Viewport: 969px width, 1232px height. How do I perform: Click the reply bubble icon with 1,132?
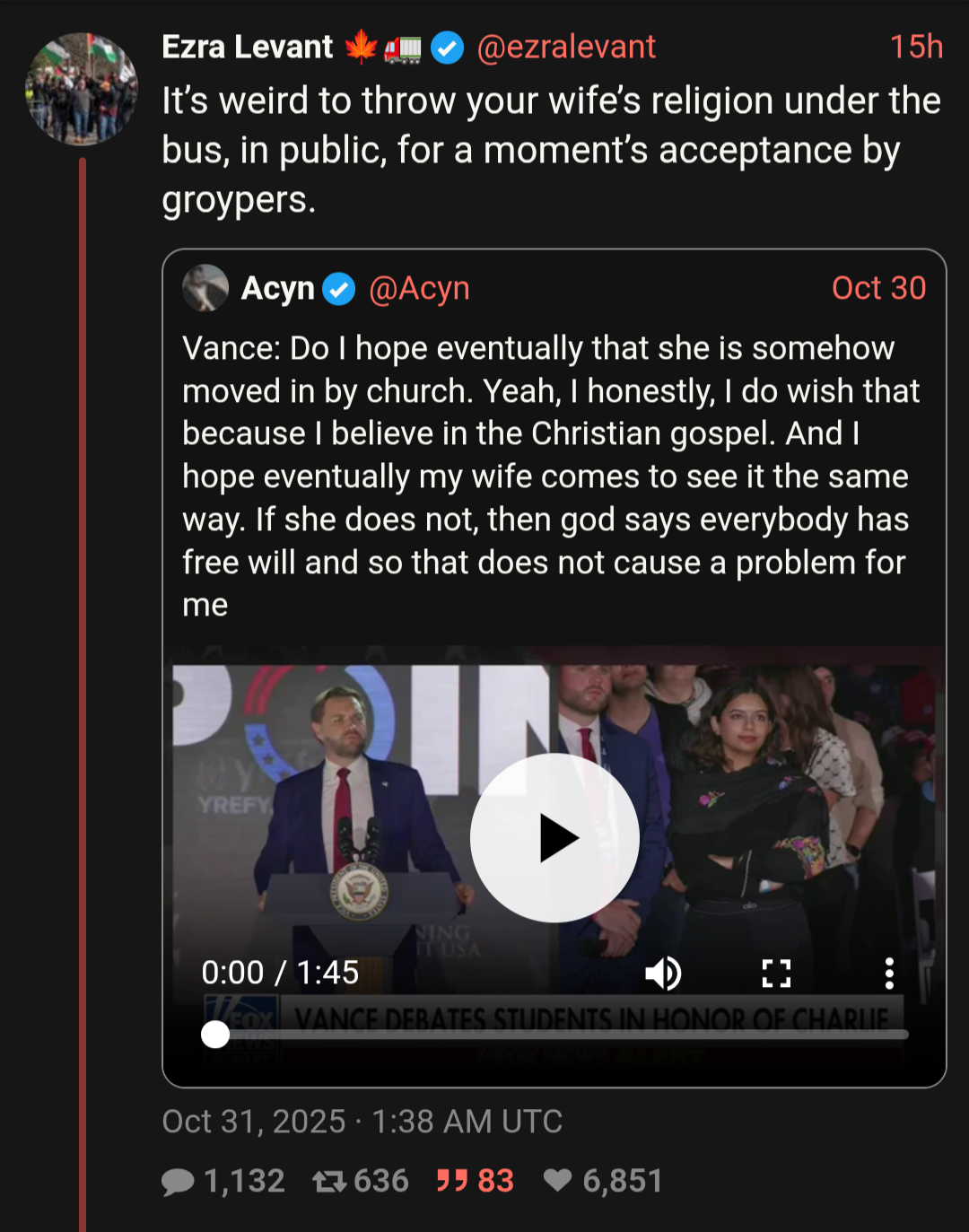coord(178,1181)
